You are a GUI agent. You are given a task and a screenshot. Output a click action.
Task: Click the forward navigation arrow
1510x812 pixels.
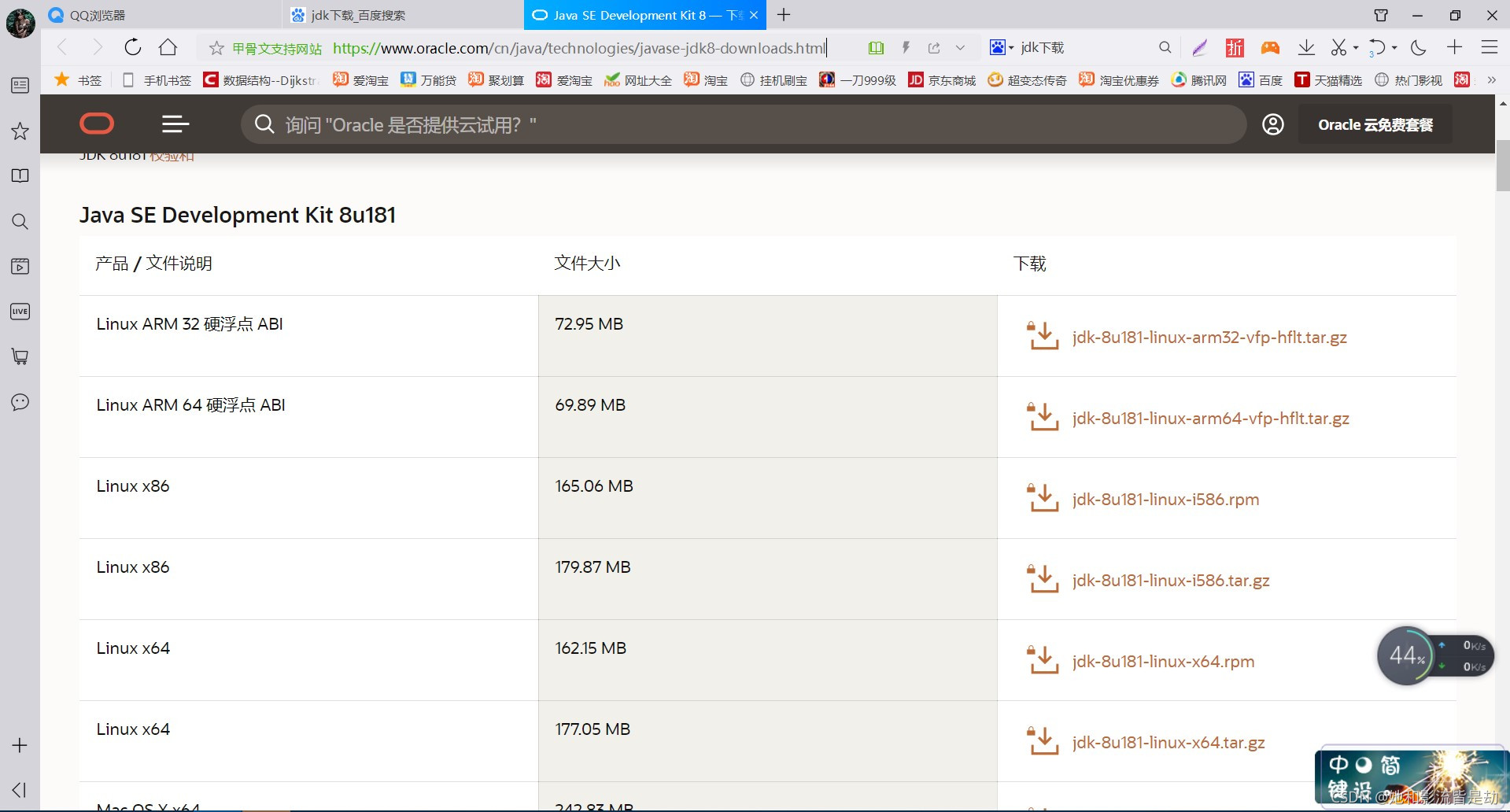(x=98, y=48)
